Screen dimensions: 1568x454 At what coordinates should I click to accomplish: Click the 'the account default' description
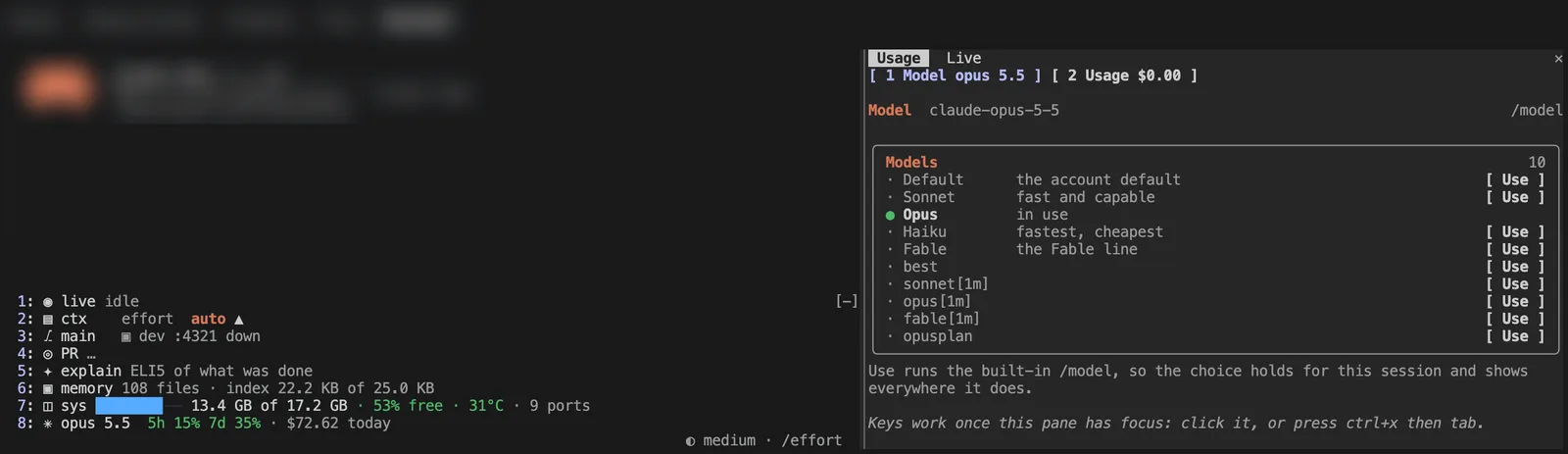(1099, 179)
